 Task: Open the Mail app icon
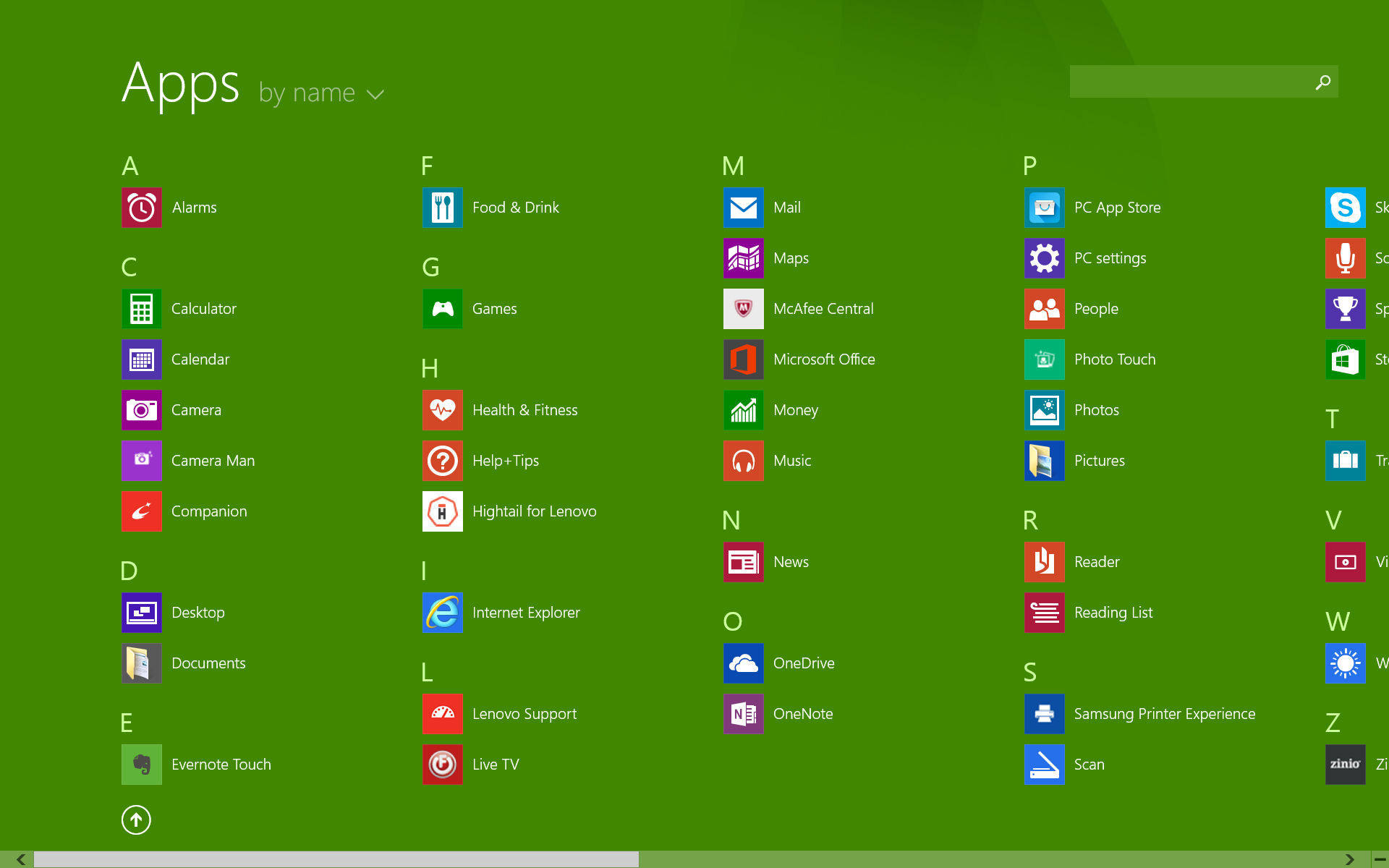tap(743, 208)
